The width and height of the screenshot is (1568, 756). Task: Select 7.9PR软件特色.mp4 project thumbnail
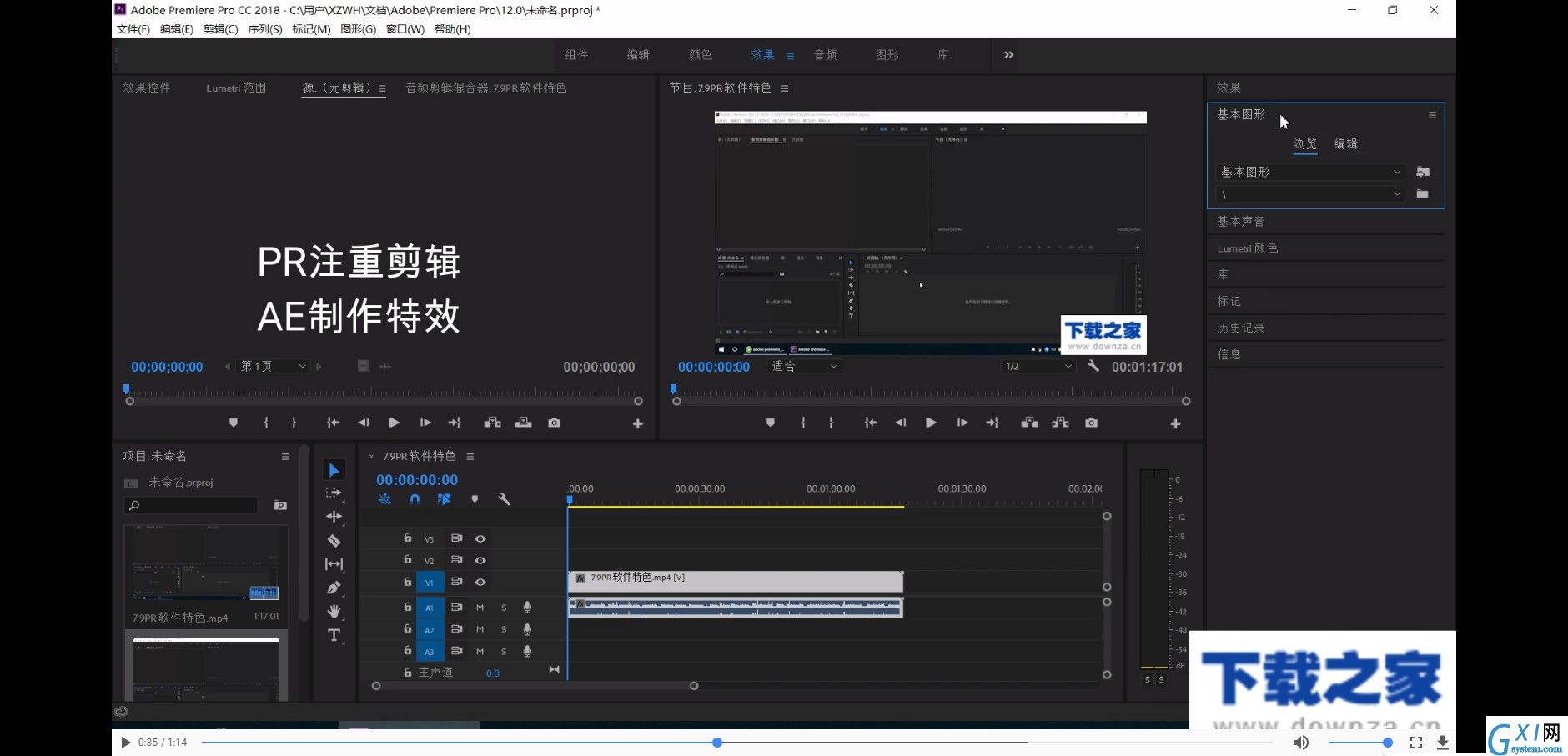[206, 564]
